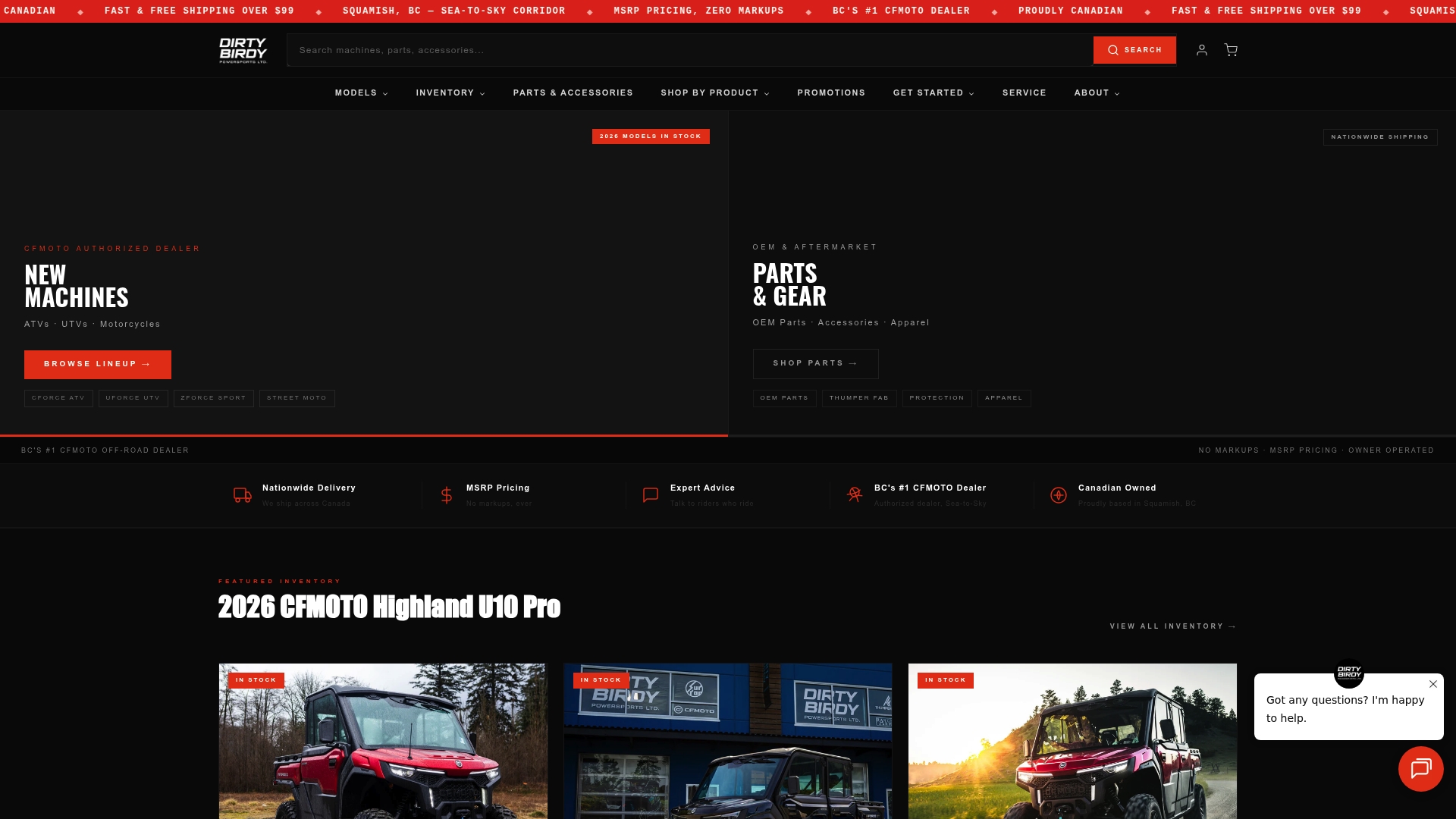Image resolution: width=1456 pixels, height=819 pixels.
Task: Go to the Promotions page
Action: point(831,93)
